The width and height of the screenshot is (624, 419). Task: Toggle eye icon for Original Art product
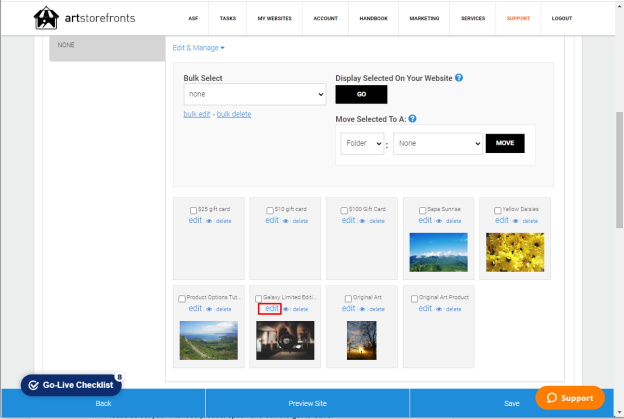coord(362,309)
